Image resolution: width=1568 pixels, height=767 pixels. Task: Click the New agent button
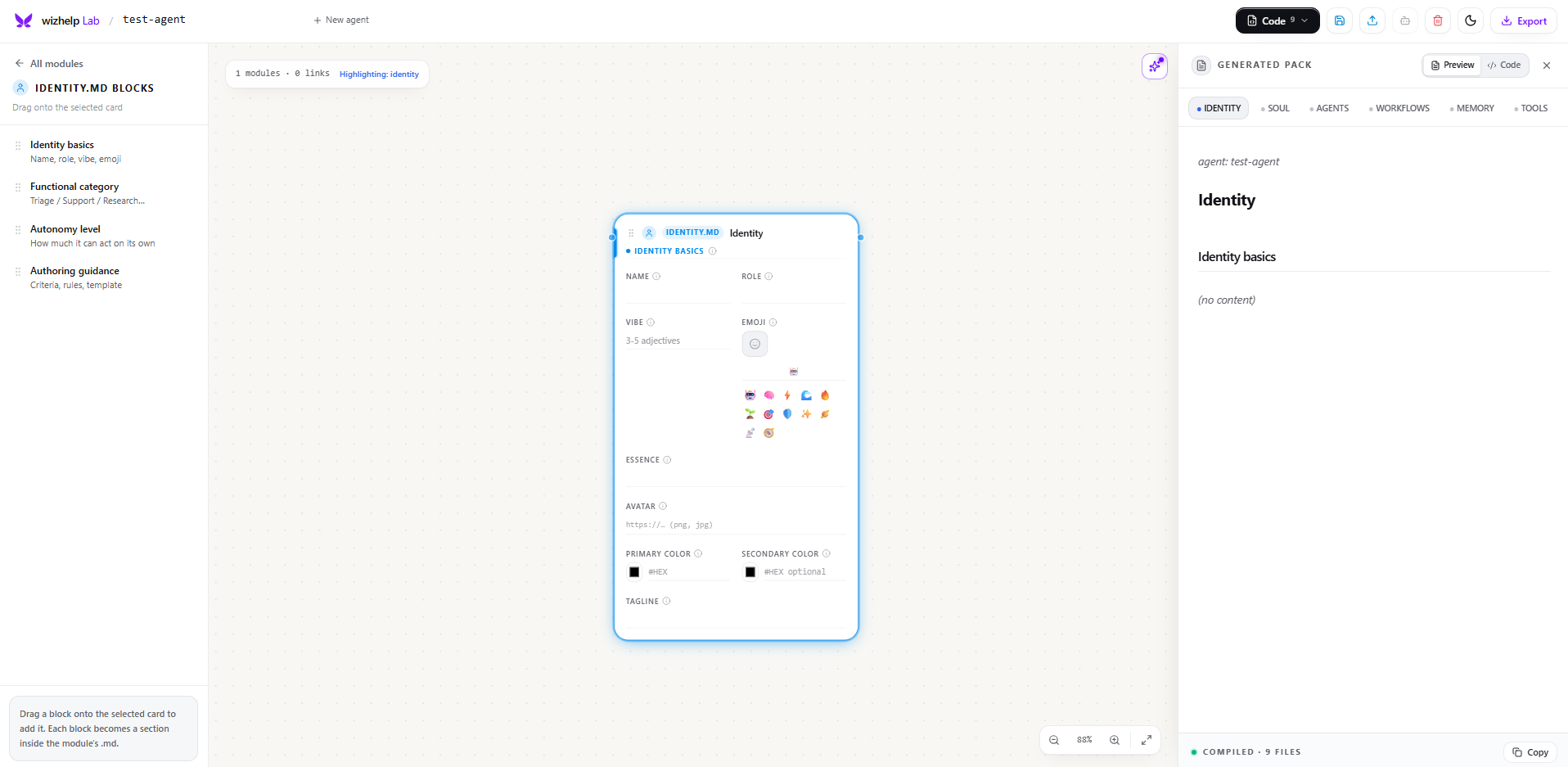tap(341, 20)
